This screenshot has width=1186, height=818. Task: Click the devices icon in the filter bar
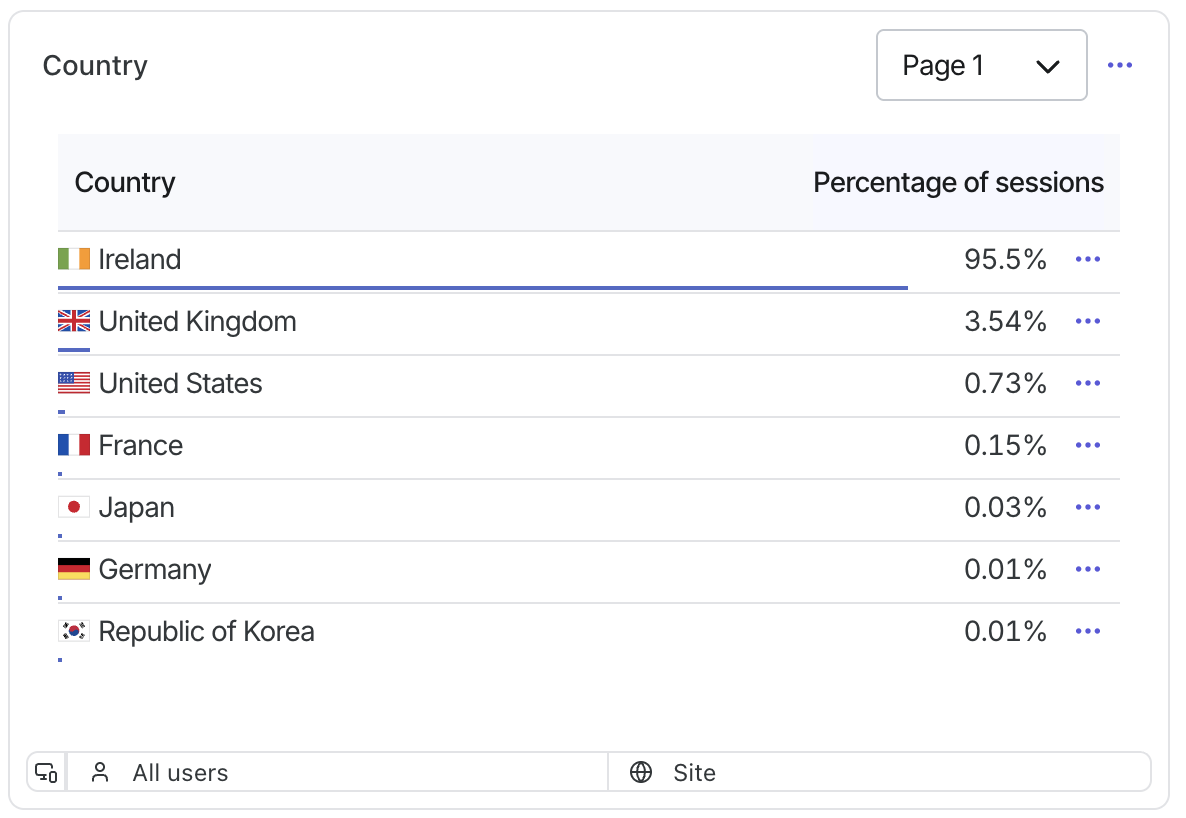point(47,773)
